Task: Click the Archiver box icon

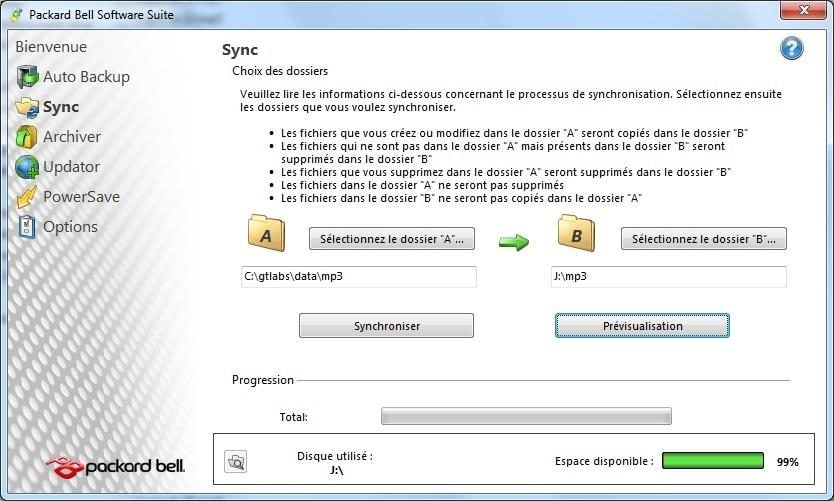Action: pos(27,137)
